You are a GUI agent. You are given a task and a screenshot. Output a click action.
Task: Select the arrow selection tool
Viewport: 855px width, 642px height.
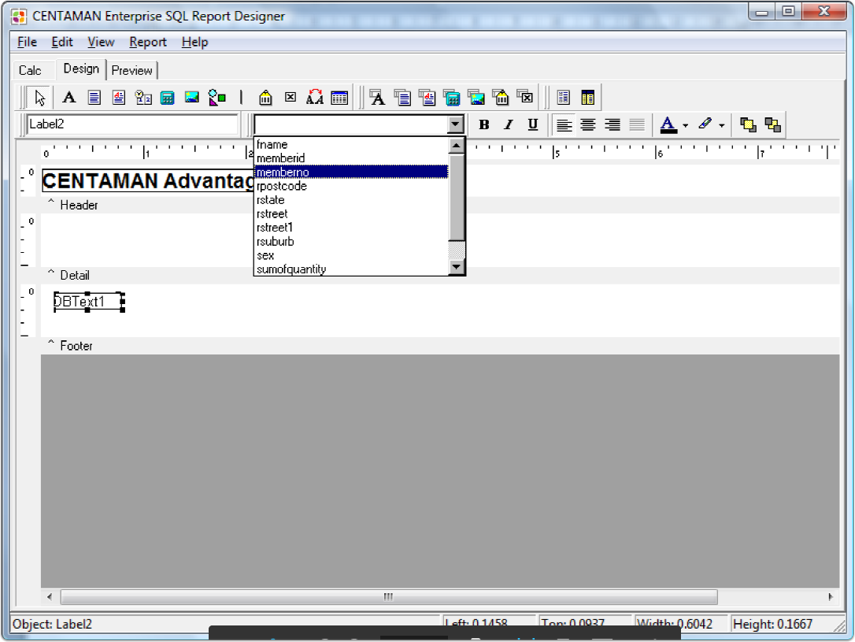(39, 97)
